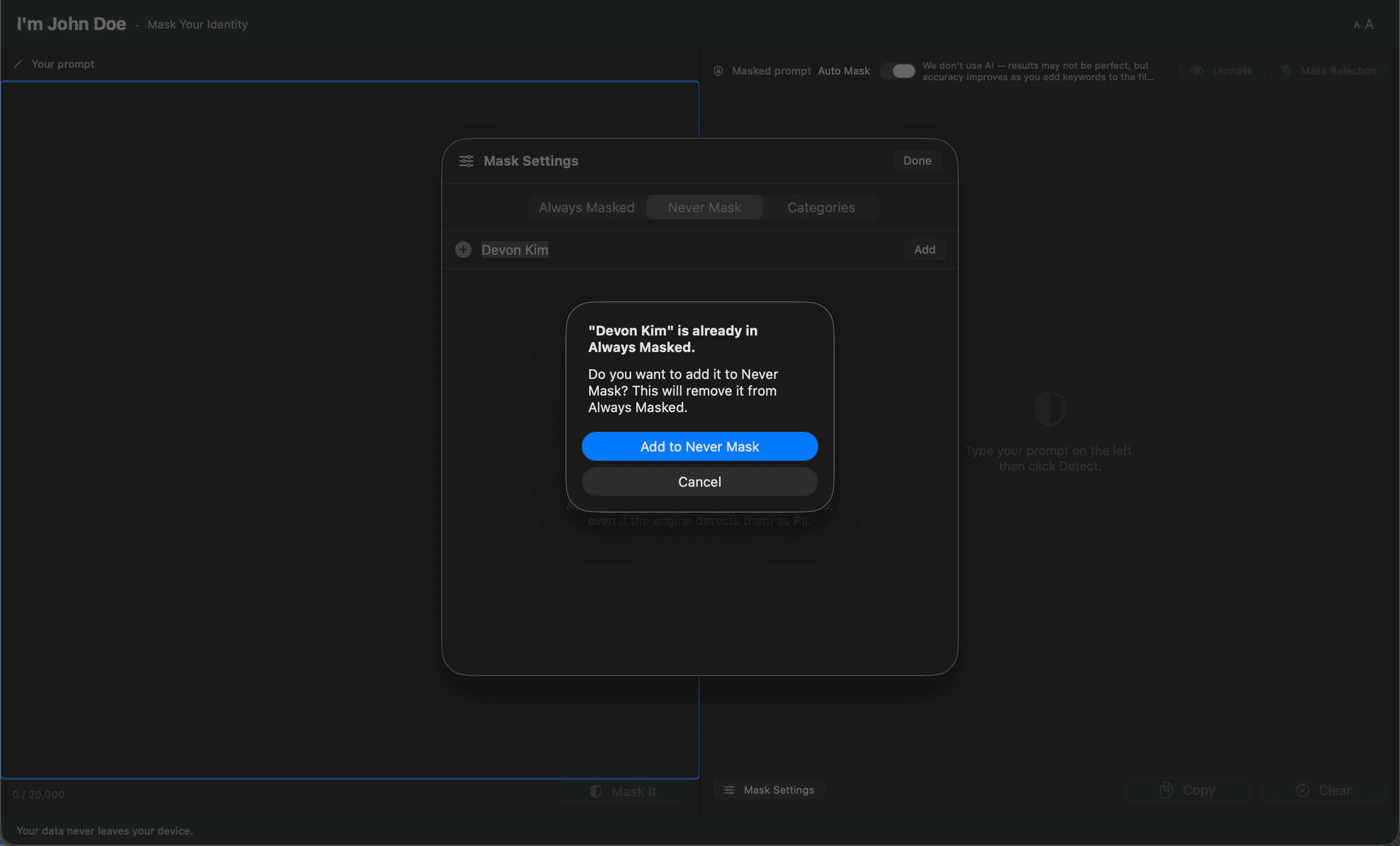This screenshot has height=846, width=1400.
Task: Cancel the Devon Kim confirmation dialog
Action: 699,481
